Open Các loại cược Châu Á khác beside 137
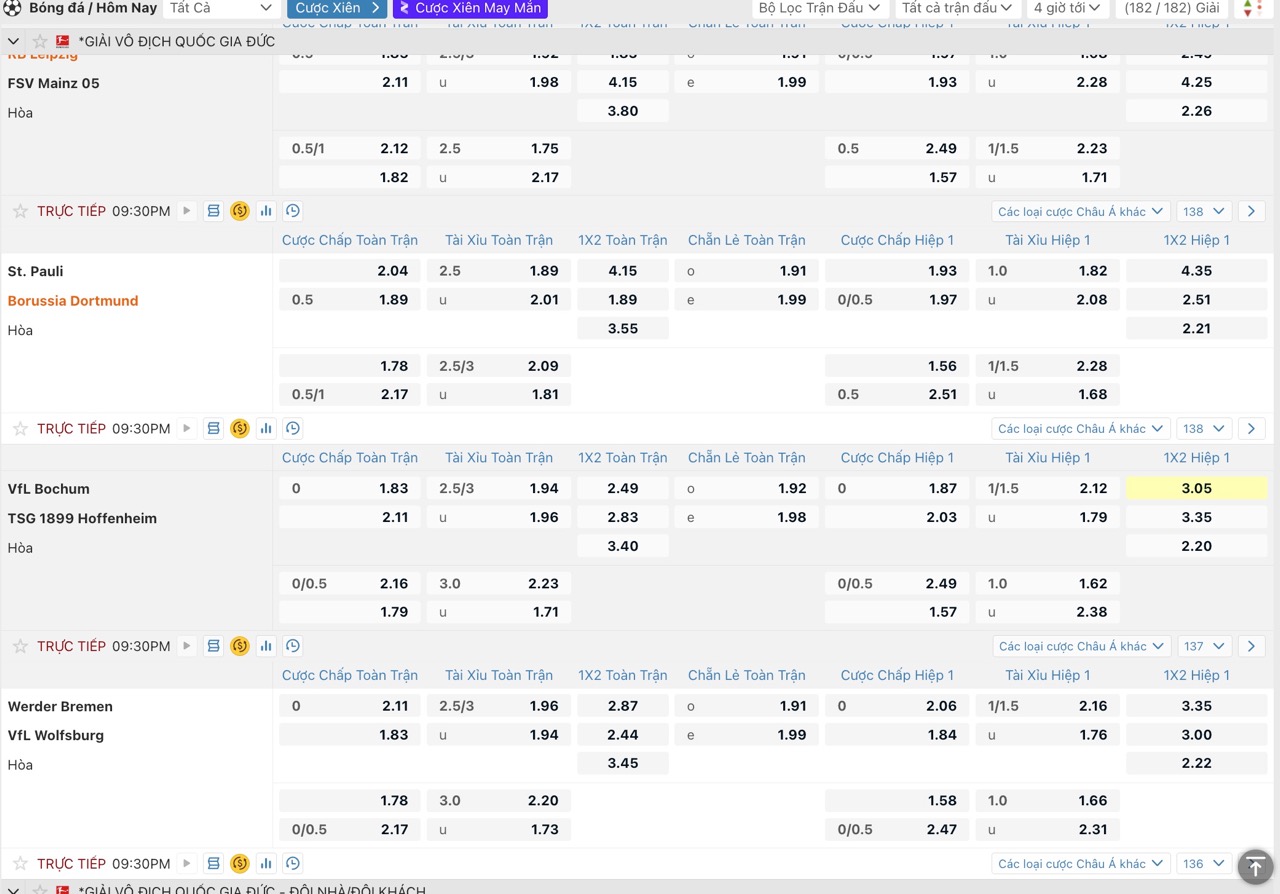This screenshot has height=894, width=1280. 1082,646
